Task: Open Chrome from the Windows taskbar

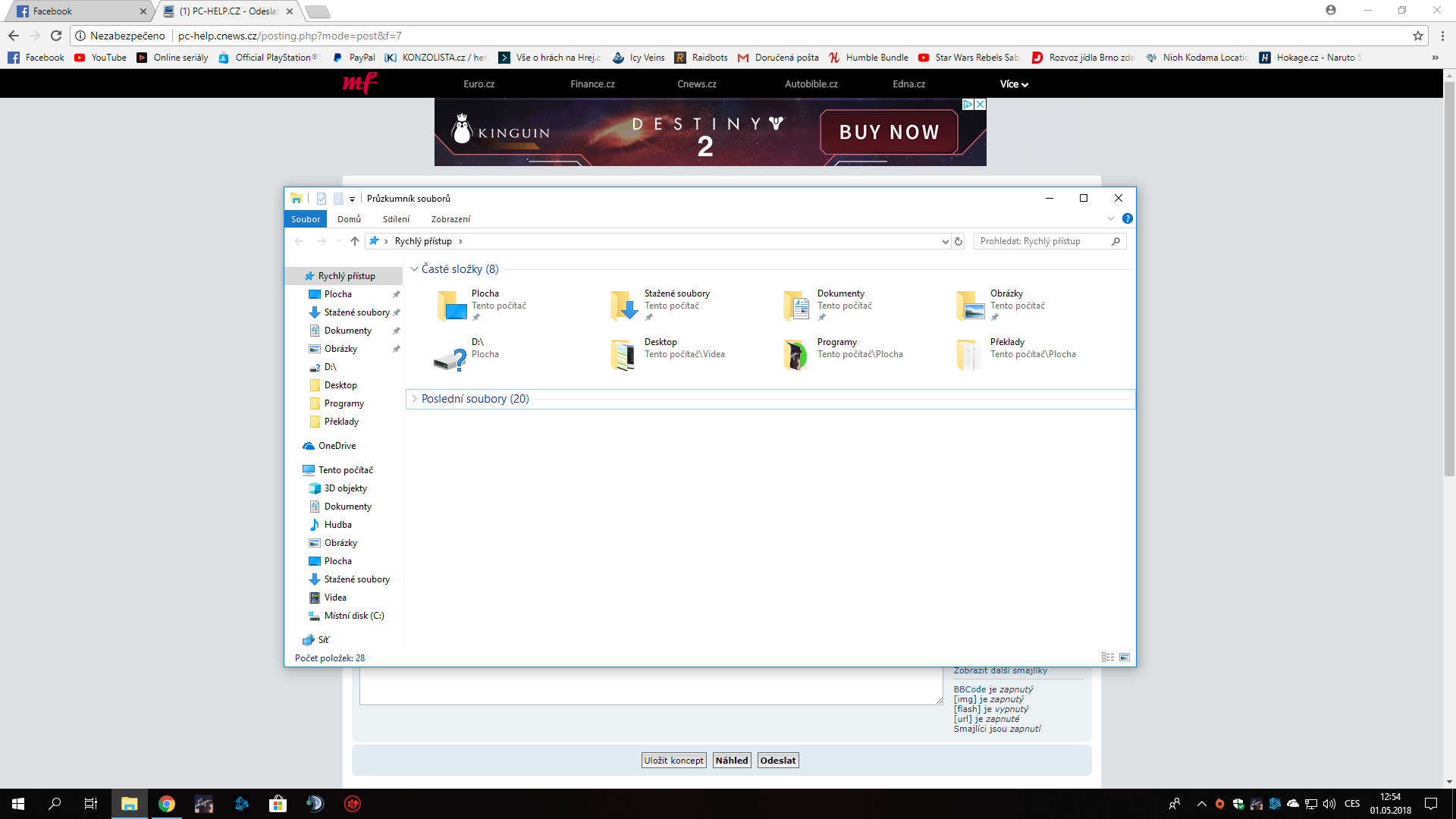Action: tap(166, 804)
